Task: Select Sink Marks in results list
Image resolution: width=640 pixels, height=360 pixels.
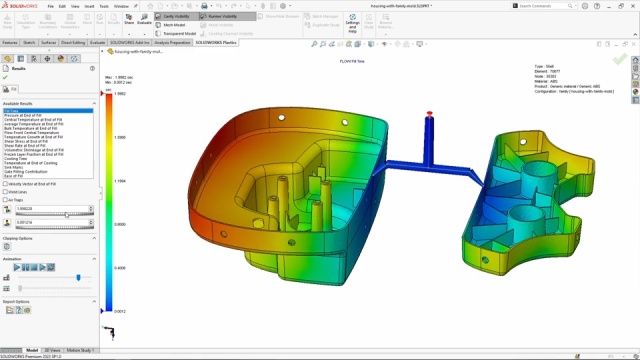Action: (x=14, y=167)
